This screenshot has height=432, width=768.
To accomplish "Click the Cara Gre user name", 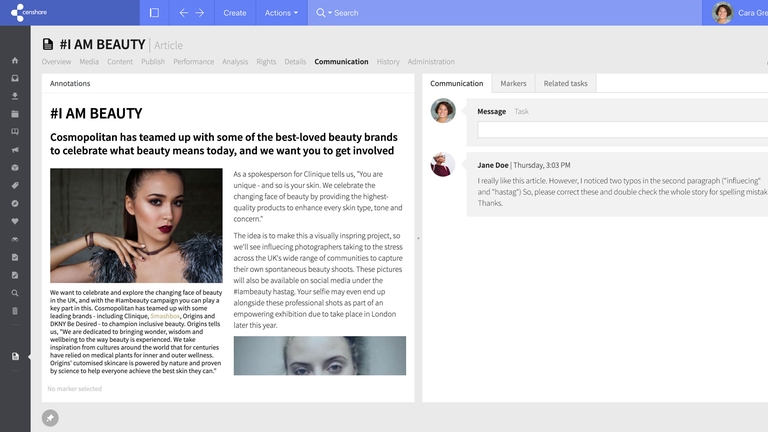I will point(753,13).
